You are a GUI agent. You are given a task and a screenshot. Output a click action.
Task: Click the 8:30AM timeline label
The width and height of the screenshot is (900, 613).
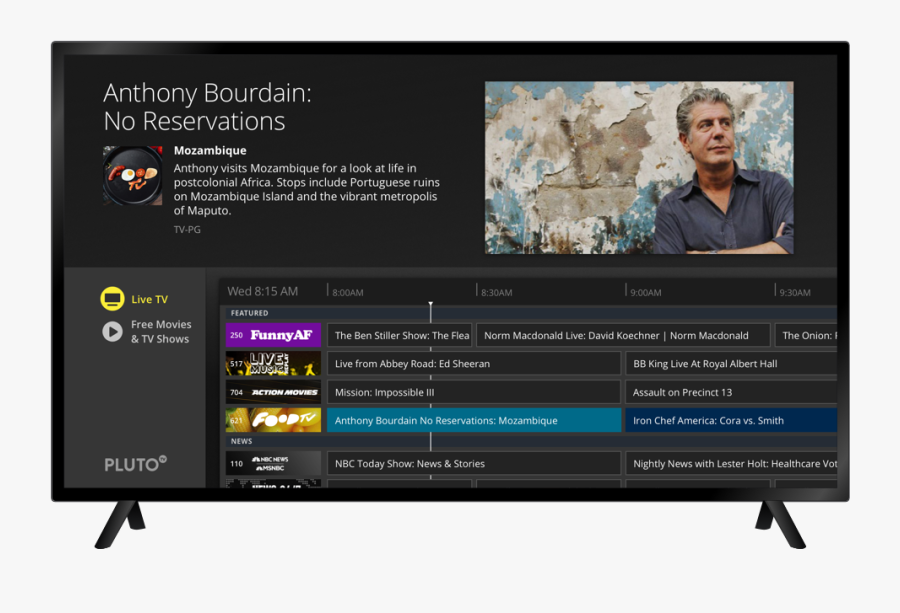(x=496, y=293)
